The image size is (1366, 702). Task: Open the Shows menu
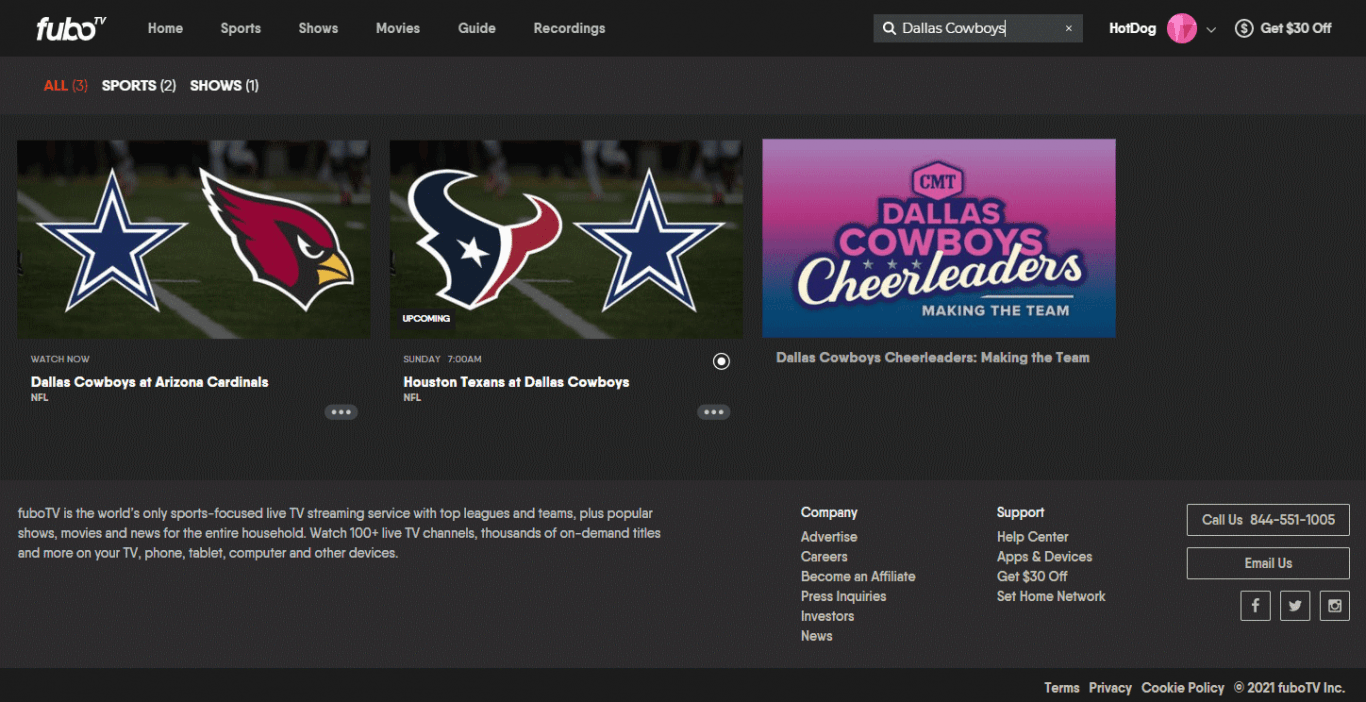[x=318, y=28]
